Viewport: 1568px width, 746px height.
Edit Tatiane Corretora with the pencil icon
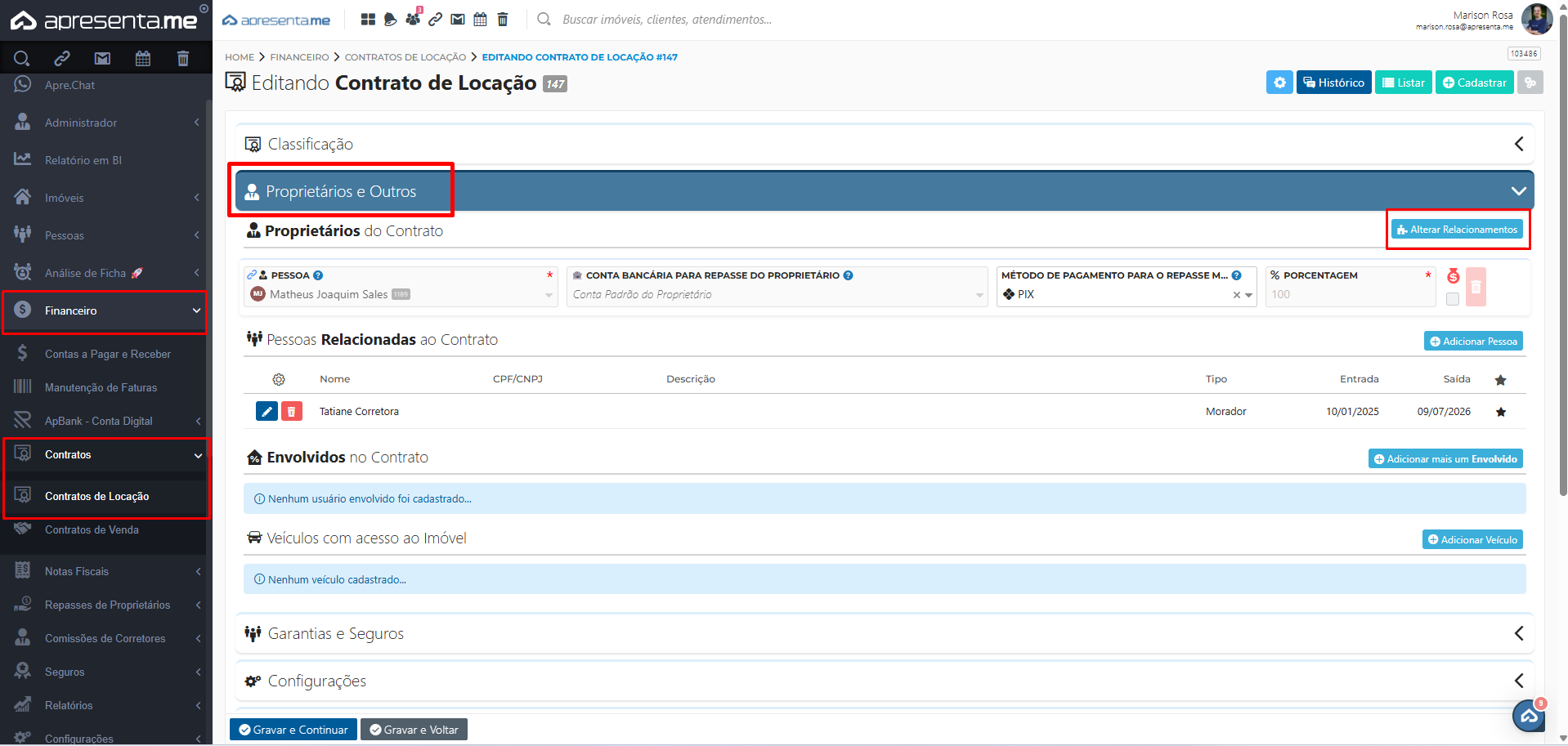point(267,412)
